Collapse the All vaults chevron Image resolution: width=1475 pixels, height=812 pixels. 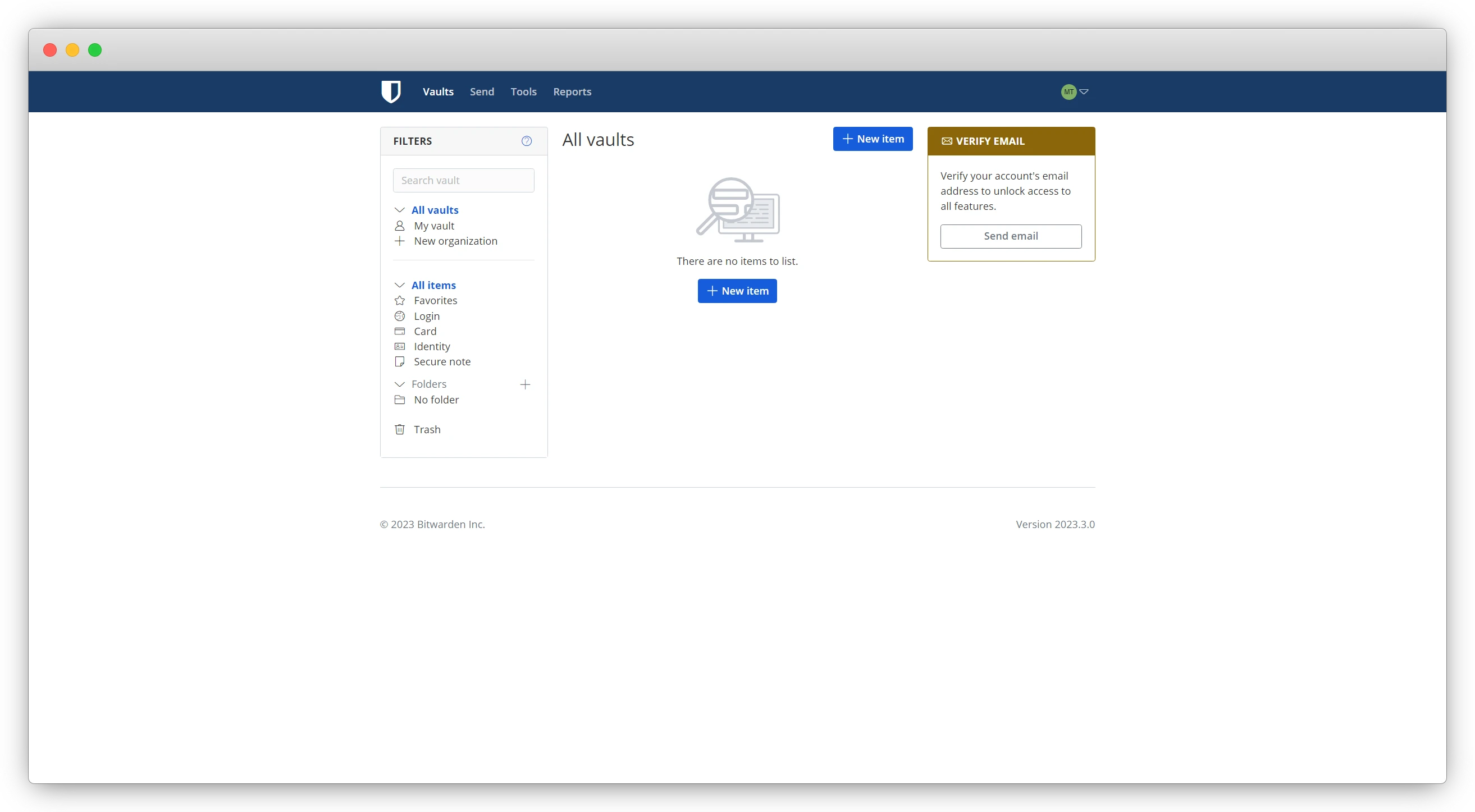(x=400, y=210)
